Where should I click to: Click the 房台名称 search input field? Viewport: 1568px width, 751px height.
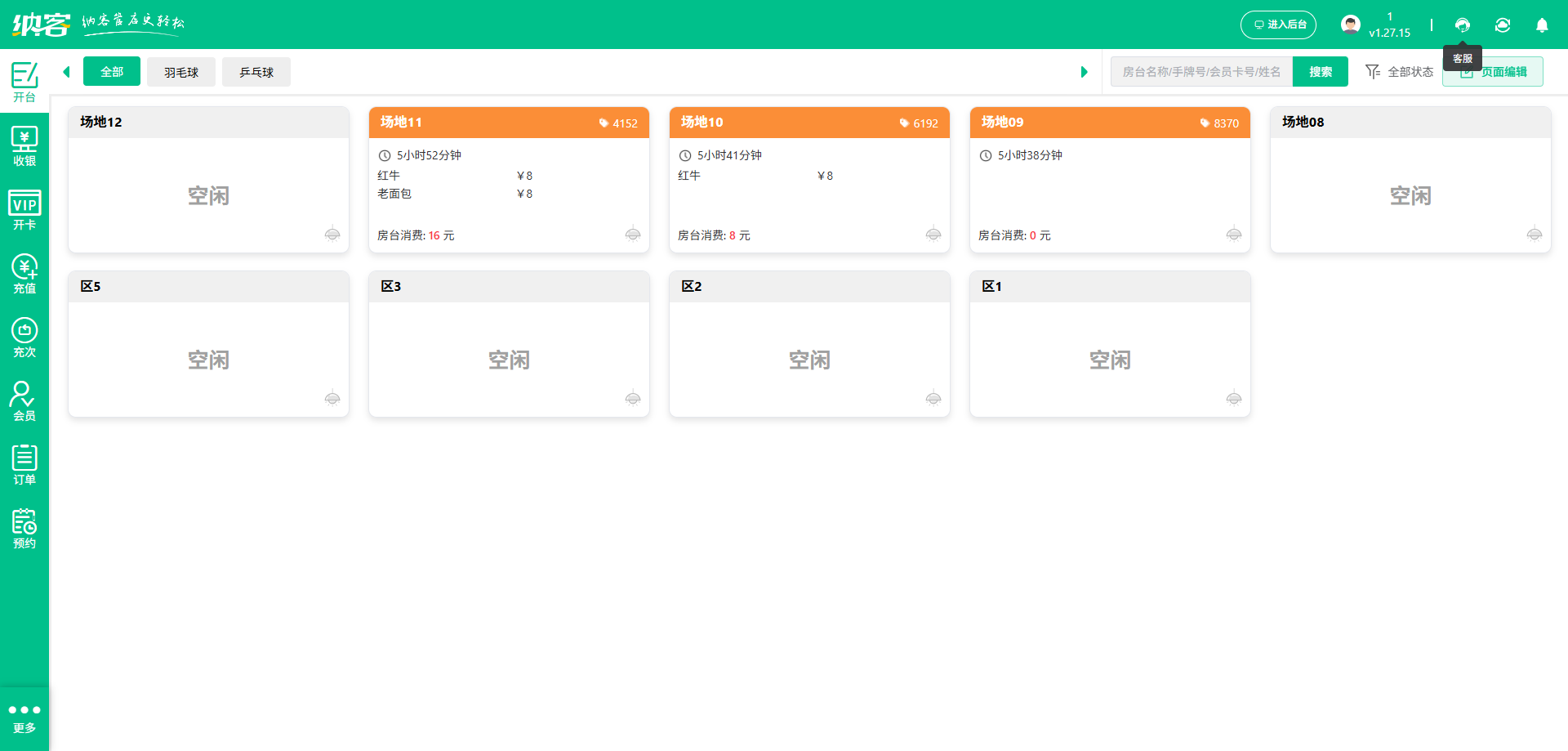tap(1200, 72)
